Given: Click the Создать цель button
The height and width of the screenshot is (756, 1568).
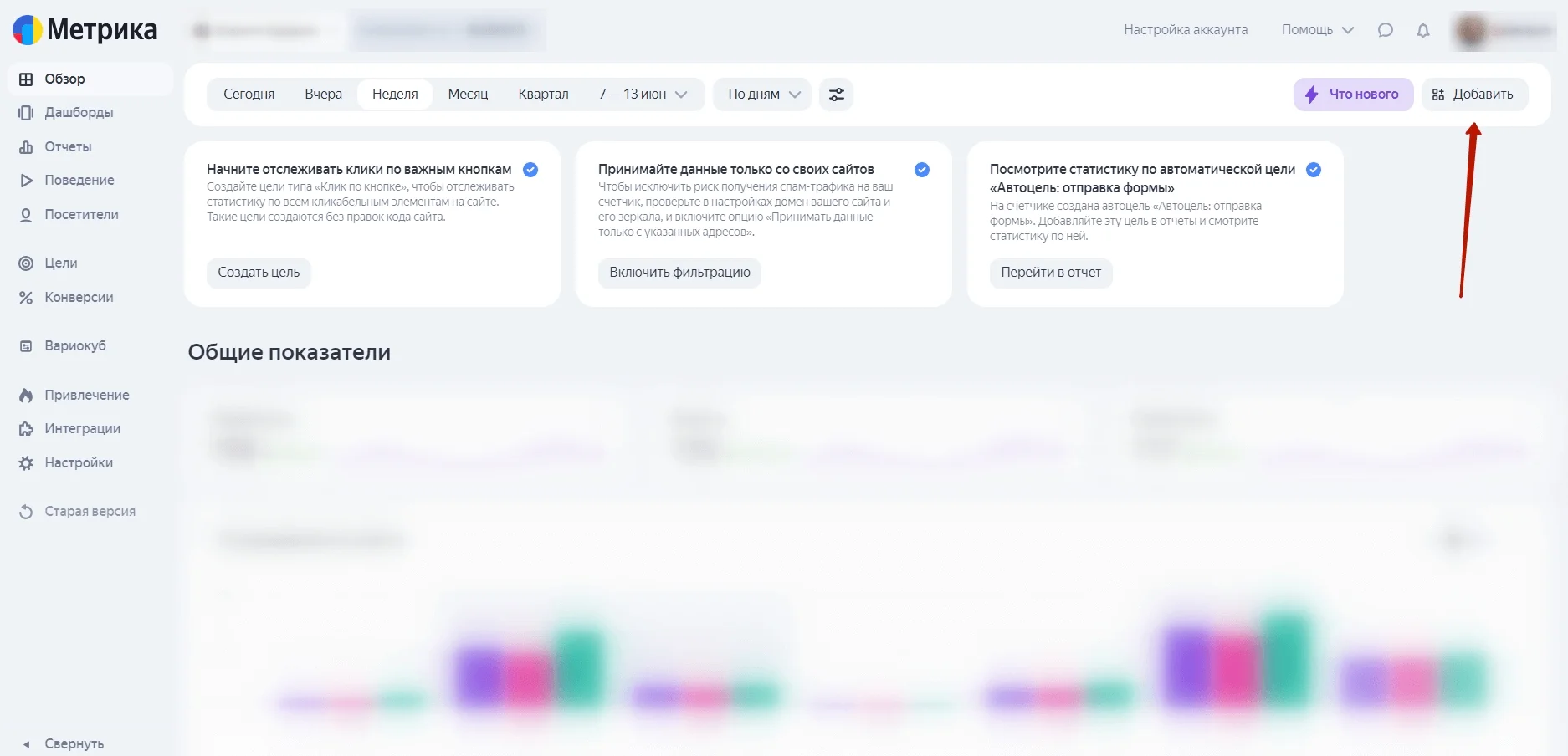Looking at the screenshot, I should click(259, 273).
